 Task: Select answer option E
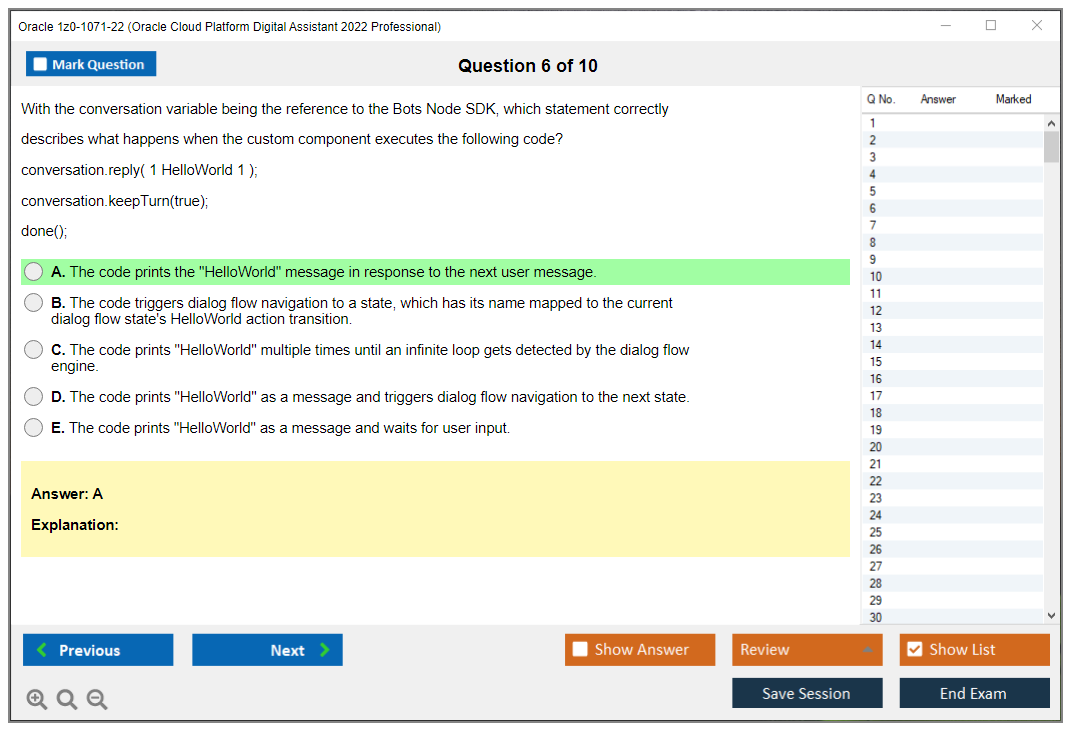coord(33,428)
